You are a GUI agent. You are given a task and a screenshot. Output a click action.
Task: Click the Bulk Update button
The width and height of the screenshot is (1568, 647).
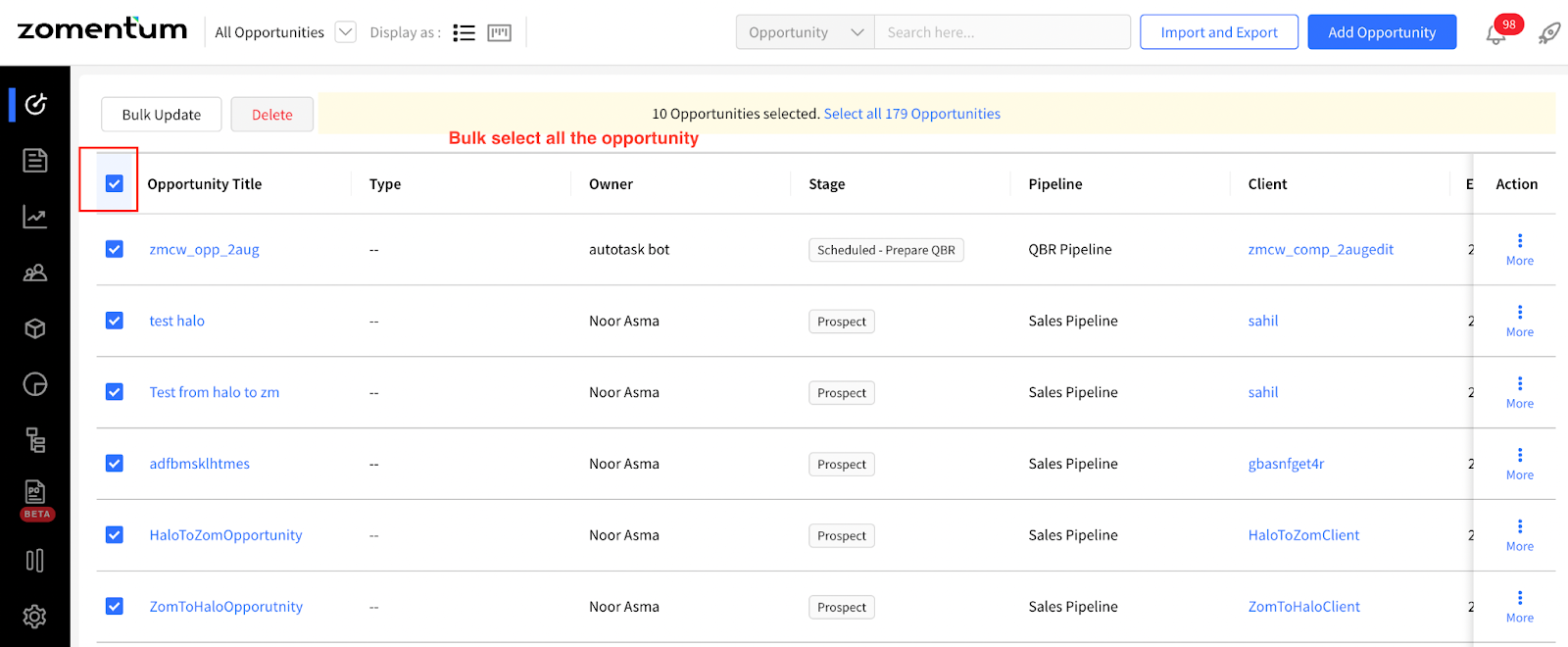click(x=162, y=115)
